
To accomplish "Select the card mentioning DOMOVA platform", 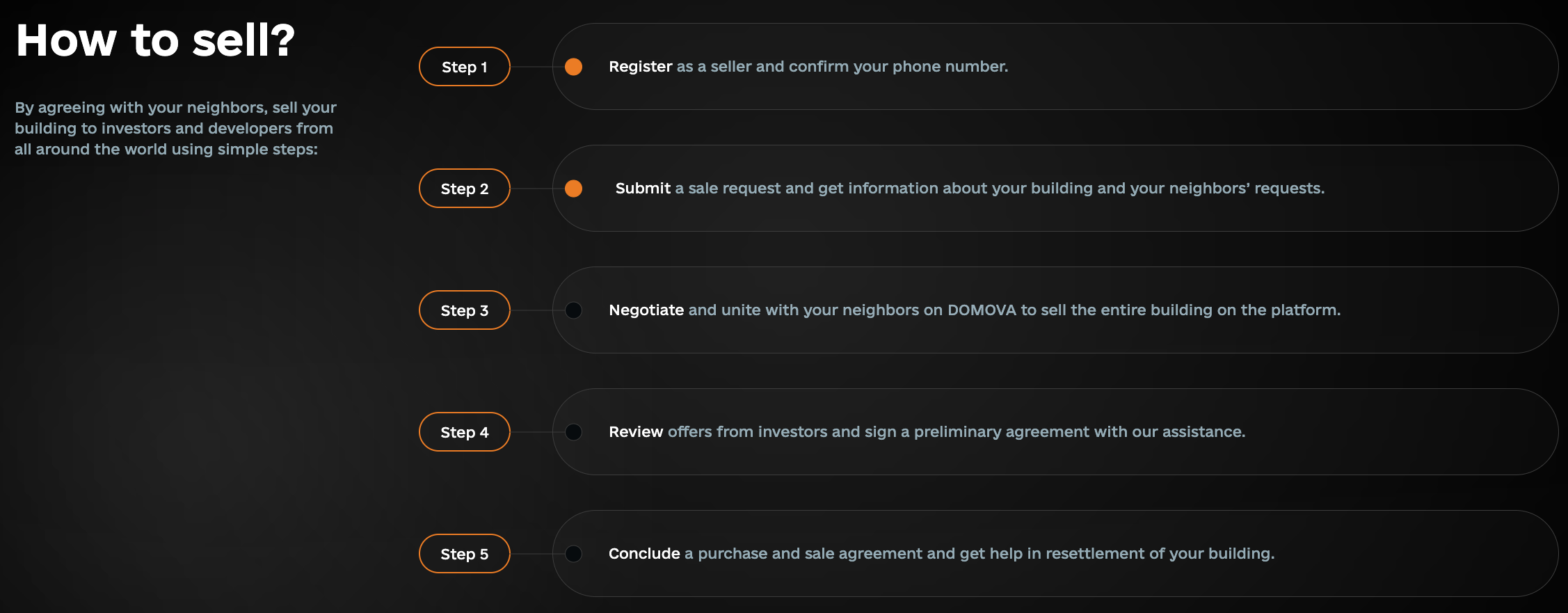I will 1055,310.
